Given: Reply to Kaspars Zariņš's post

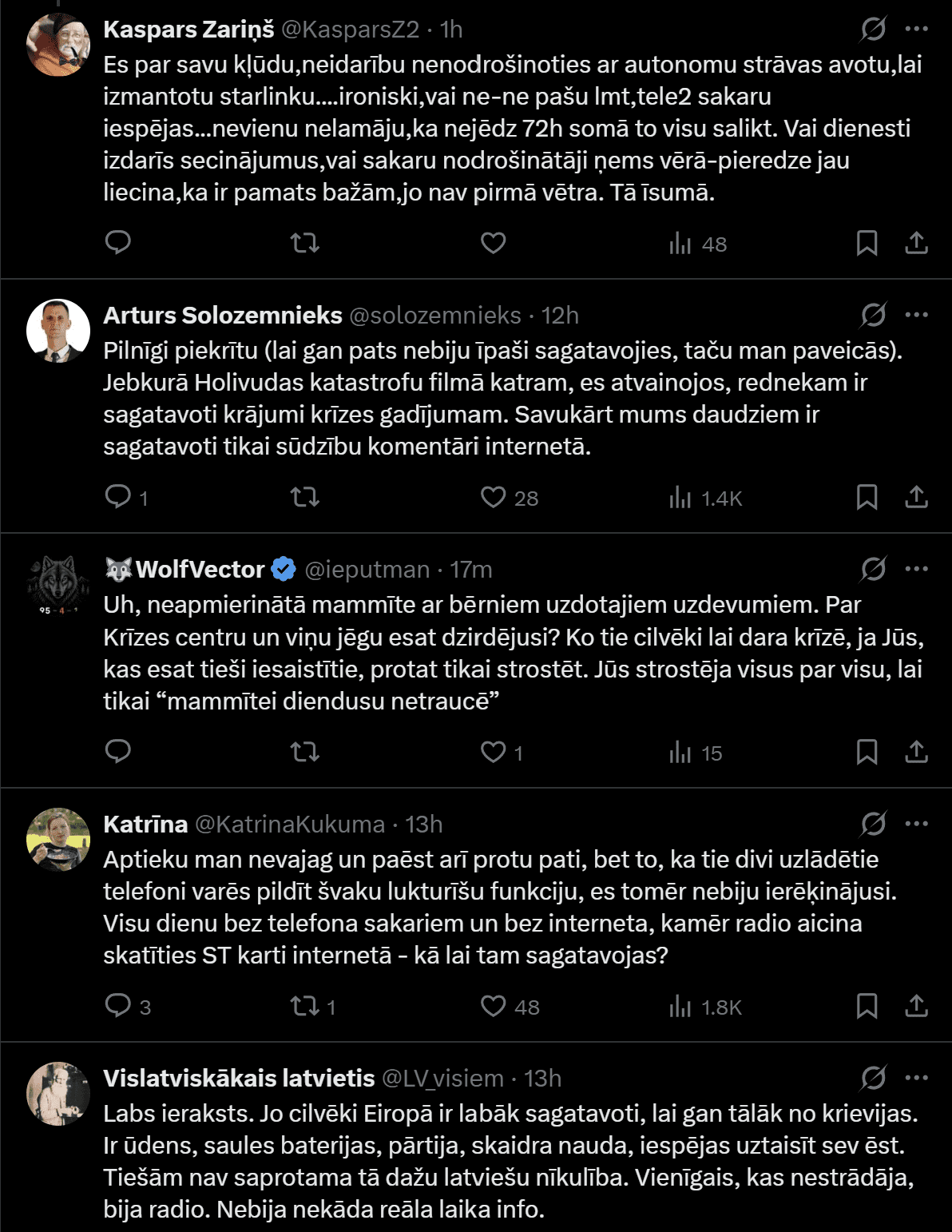Looking at the screenshot, I should click(x=118, y=243).
